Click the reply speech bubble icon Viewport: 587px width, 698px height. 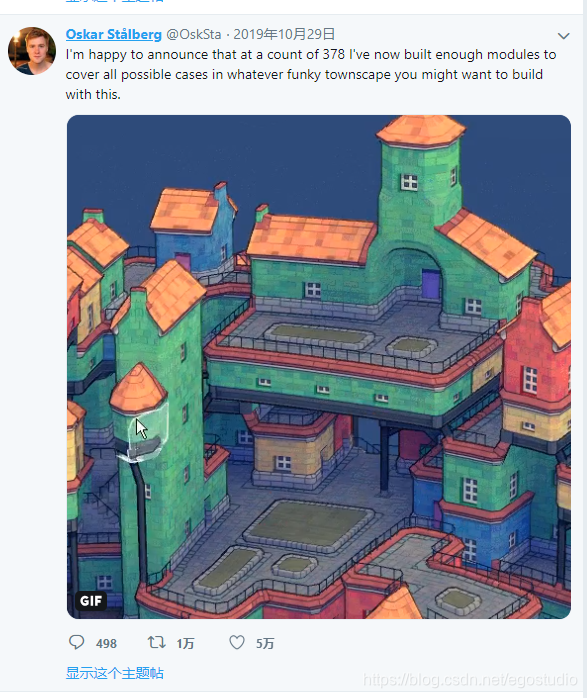(x=76, y=642)
